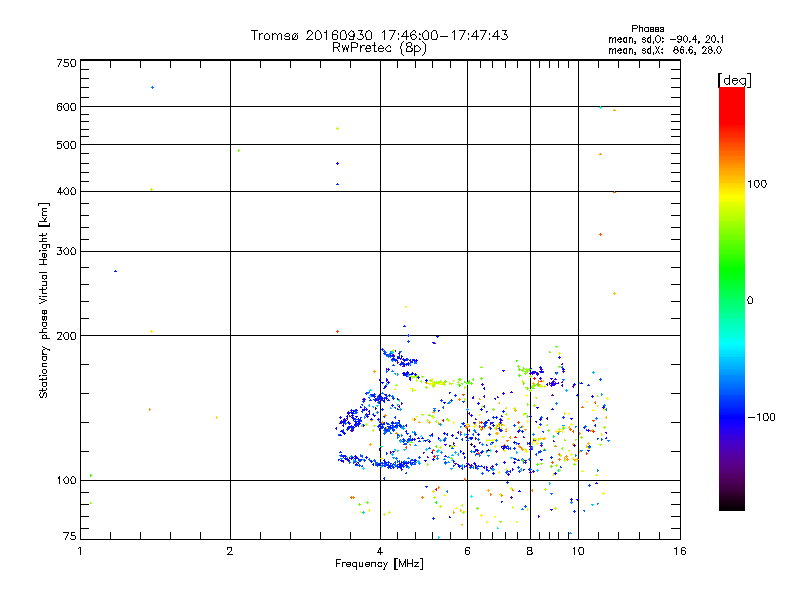Click the colorbar tick label '100'
This screenshot has width=800, height=600.
pyautogui.click(x=757, y=184)
